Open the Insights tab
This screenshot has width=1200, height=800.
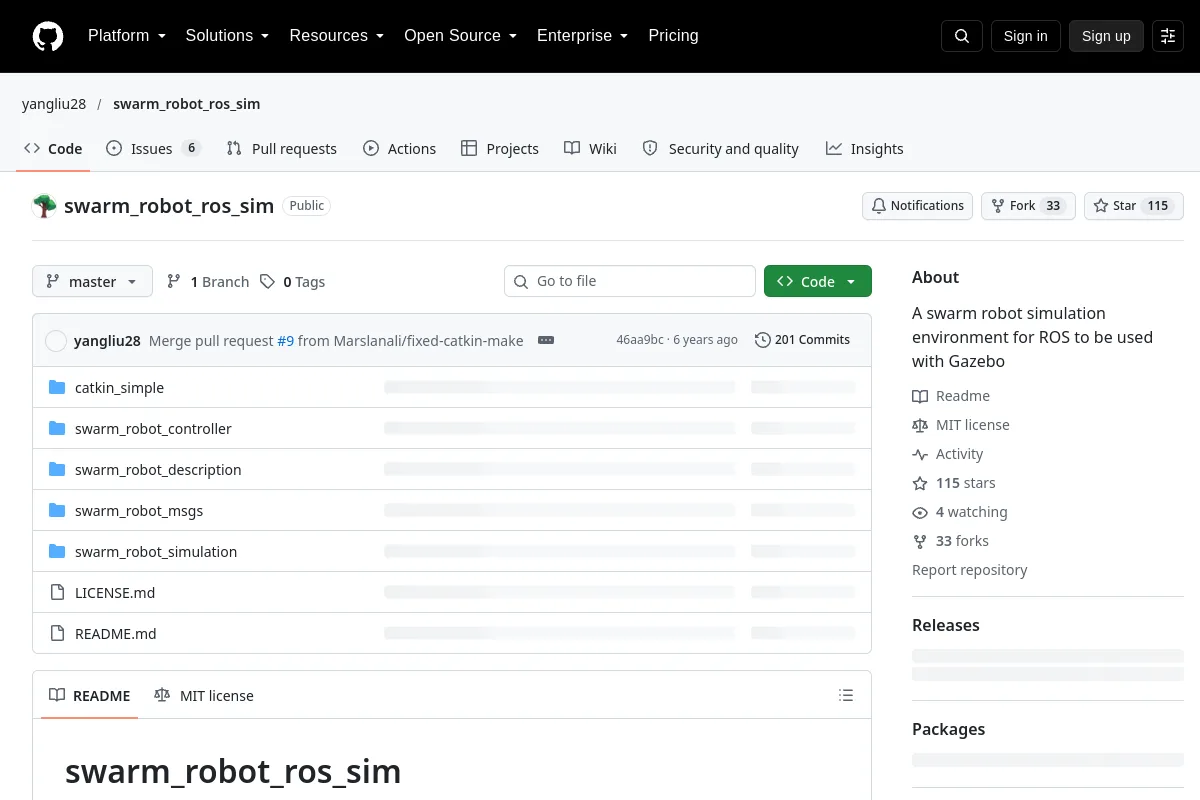(x=865, y=149)
